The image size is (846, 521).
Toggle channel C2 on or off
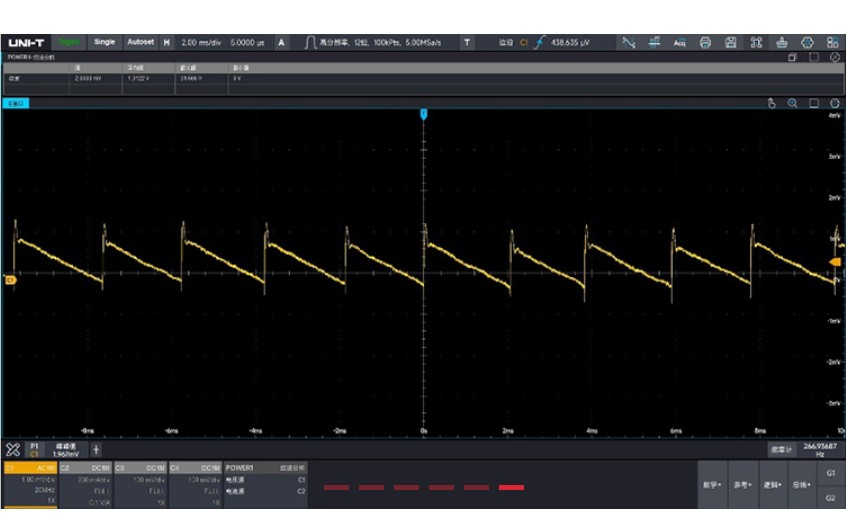tap(84, 467)
